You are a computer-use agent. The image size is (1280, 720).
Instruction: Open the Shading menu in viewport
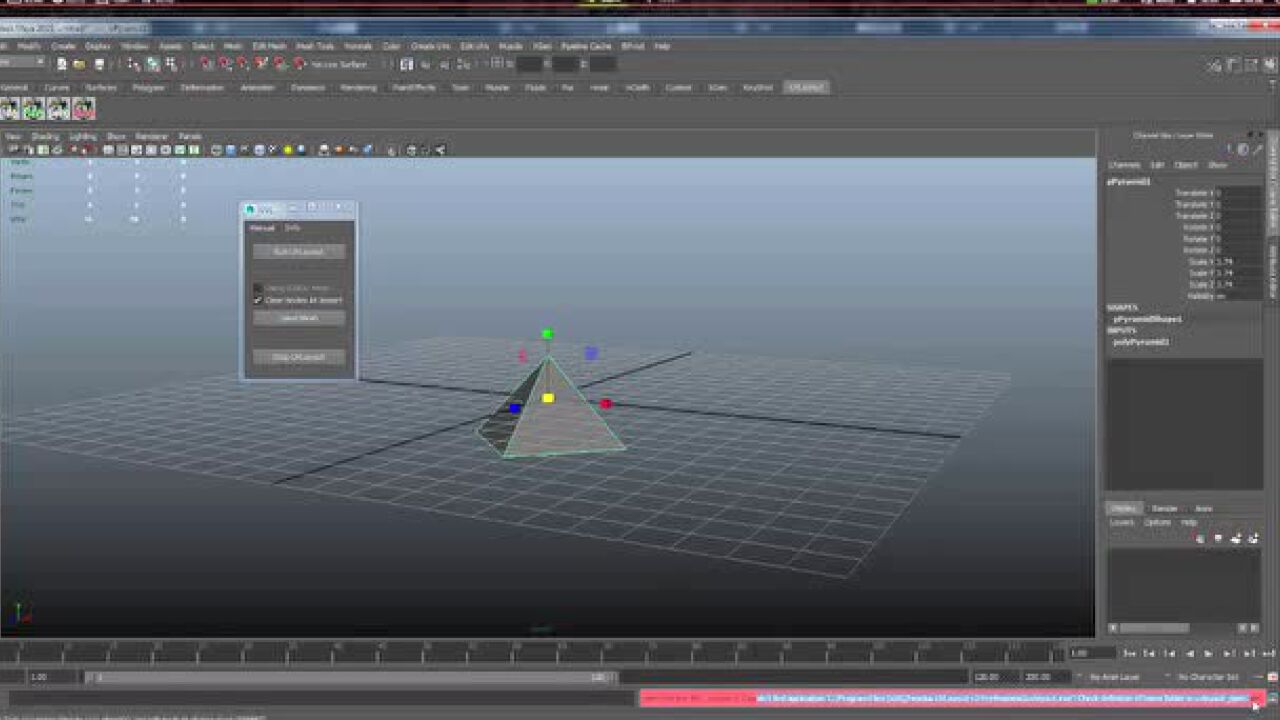click(45, 136)
